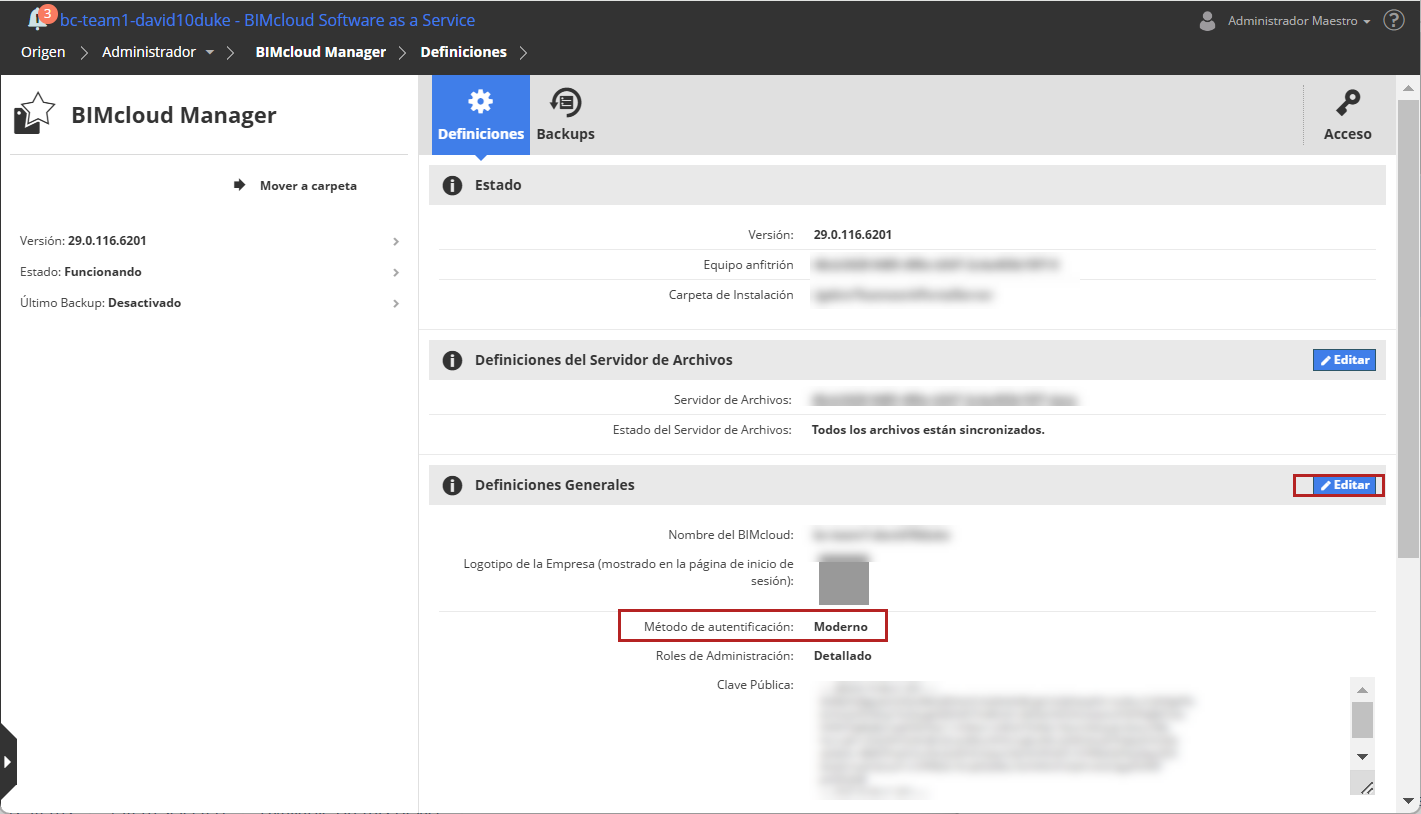Click the main page vertical scrollbar thumb

click(x=1408, y=328)
